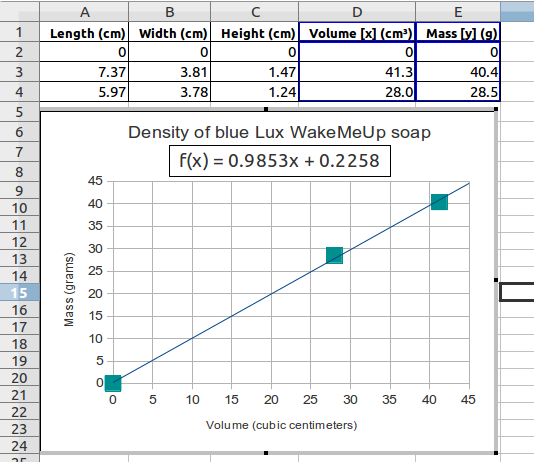Image resolution: width=534 pixels, height=462 pixels.
Task: Click the 'Volume [x] (cm³)' header cell
Action: click(x=357, y=32)
